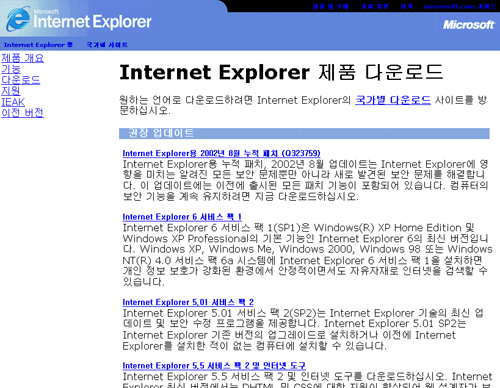Go to the 다운로드 sidebar link

(x=21, y=80)
